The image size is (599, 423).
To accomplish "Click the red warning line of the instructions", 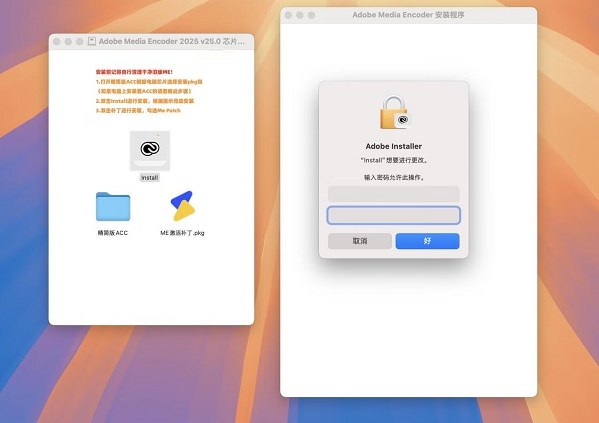I will (x=134, y=72).
